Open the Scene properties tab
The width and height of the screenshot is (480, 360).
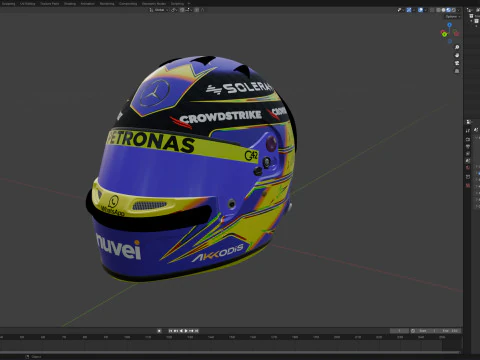coord(468,161)
